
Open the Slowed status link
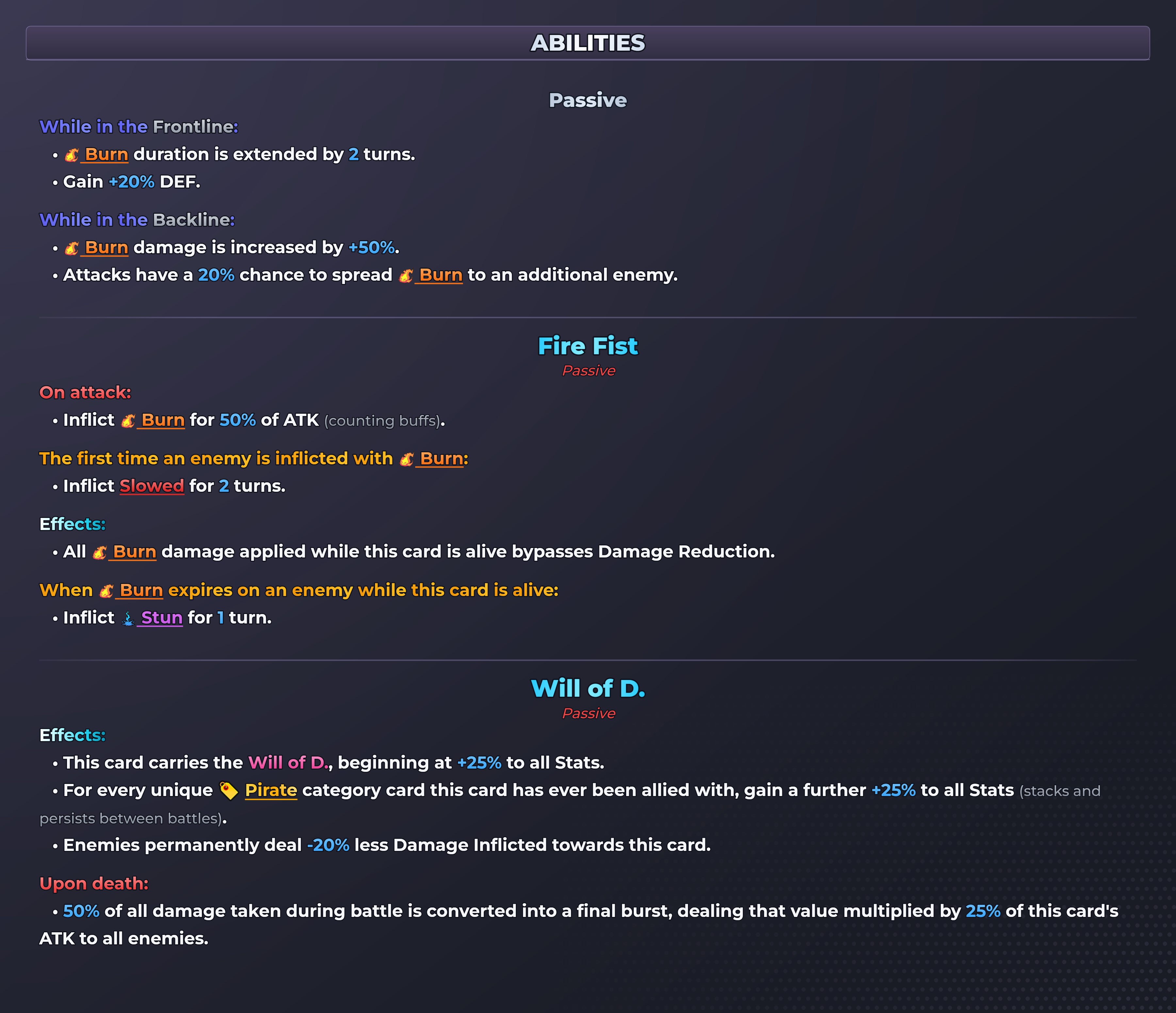(x=152, y=486)
